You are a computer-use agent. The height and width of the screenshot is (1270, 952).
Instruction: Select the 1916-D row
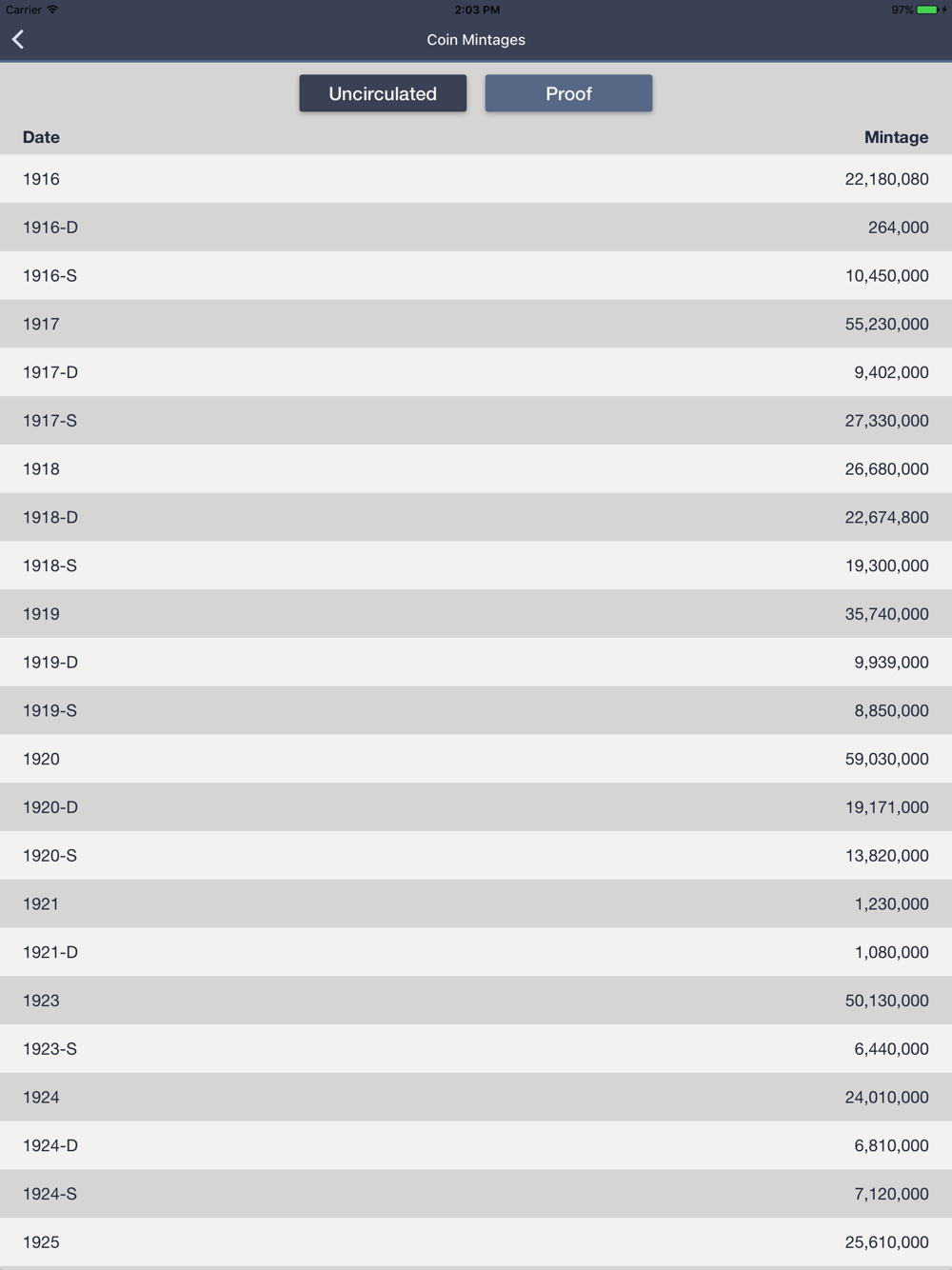tap(476, 228)
